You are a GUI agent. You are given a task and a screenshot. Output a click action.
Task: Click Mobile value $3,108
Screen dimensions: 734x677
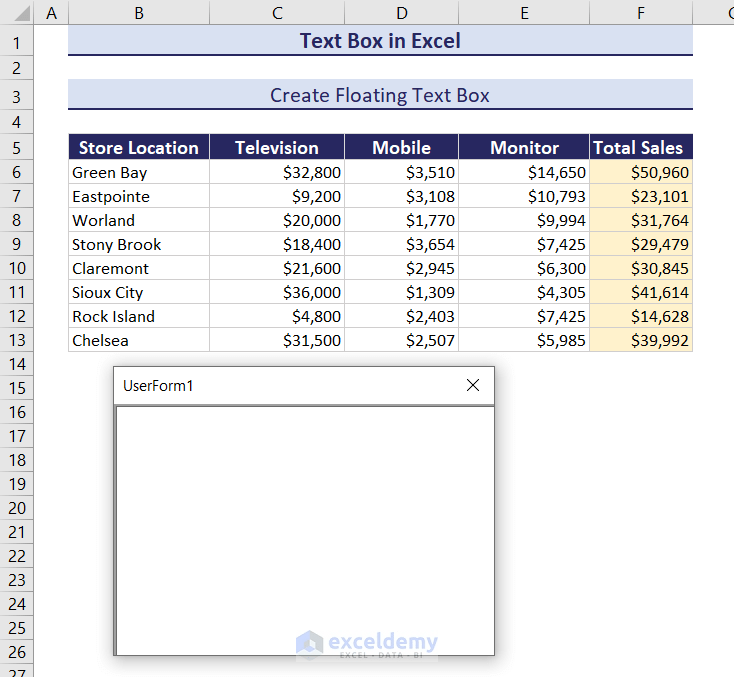tap(401, 196)
